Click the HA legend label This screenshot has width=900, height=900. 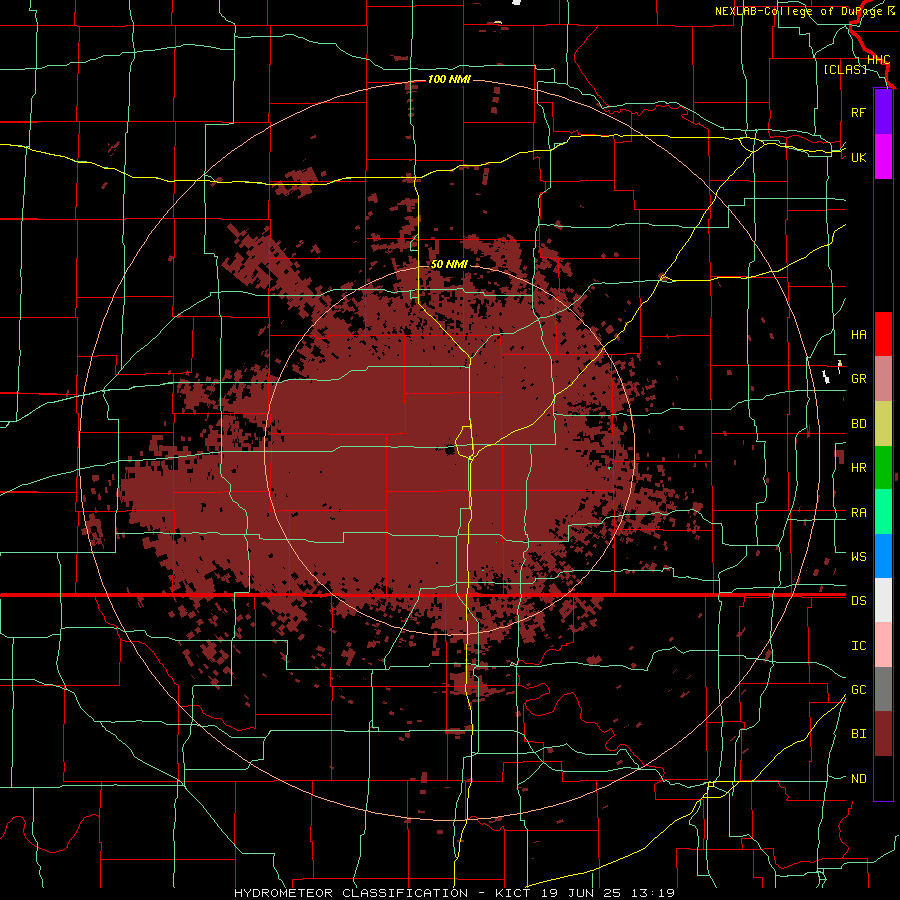click(858, 334)
